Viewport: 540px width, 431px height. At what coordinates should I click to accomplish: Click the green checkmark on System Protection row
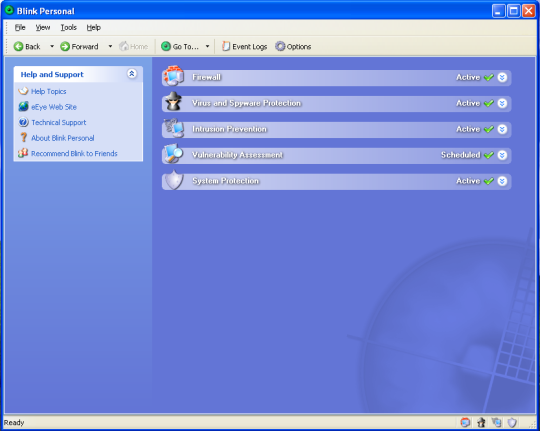[488, 181]
